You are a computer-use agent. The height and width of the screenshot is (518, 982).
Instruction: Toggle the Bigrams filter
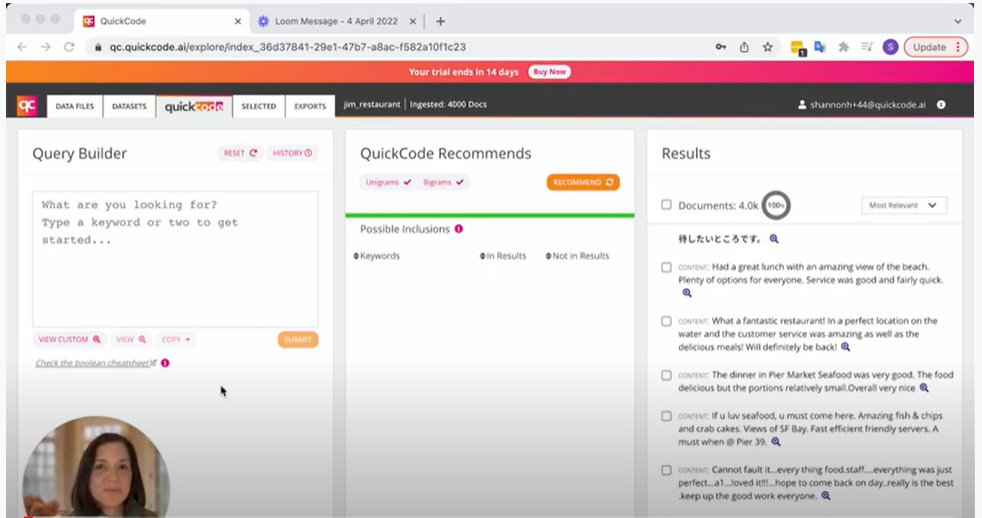(x=443, y=182)
